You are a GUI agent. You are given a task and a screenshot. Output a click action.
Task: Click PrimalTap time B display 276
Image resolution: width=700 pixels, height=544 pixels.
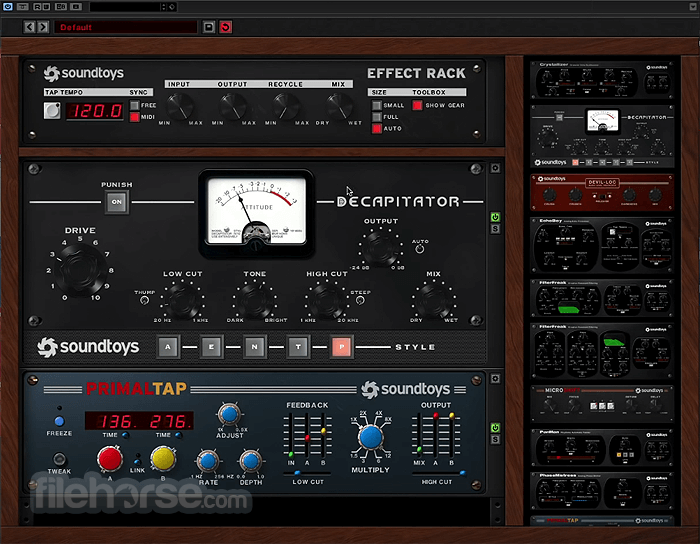click(x=168, y=421)
